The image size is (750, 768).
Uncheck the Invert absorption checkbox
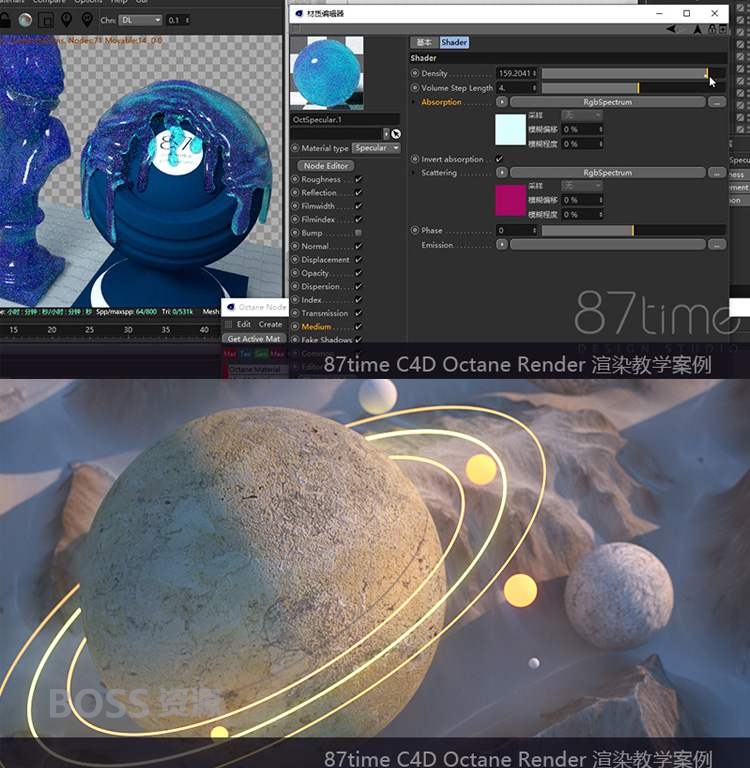tap(499, 159)
